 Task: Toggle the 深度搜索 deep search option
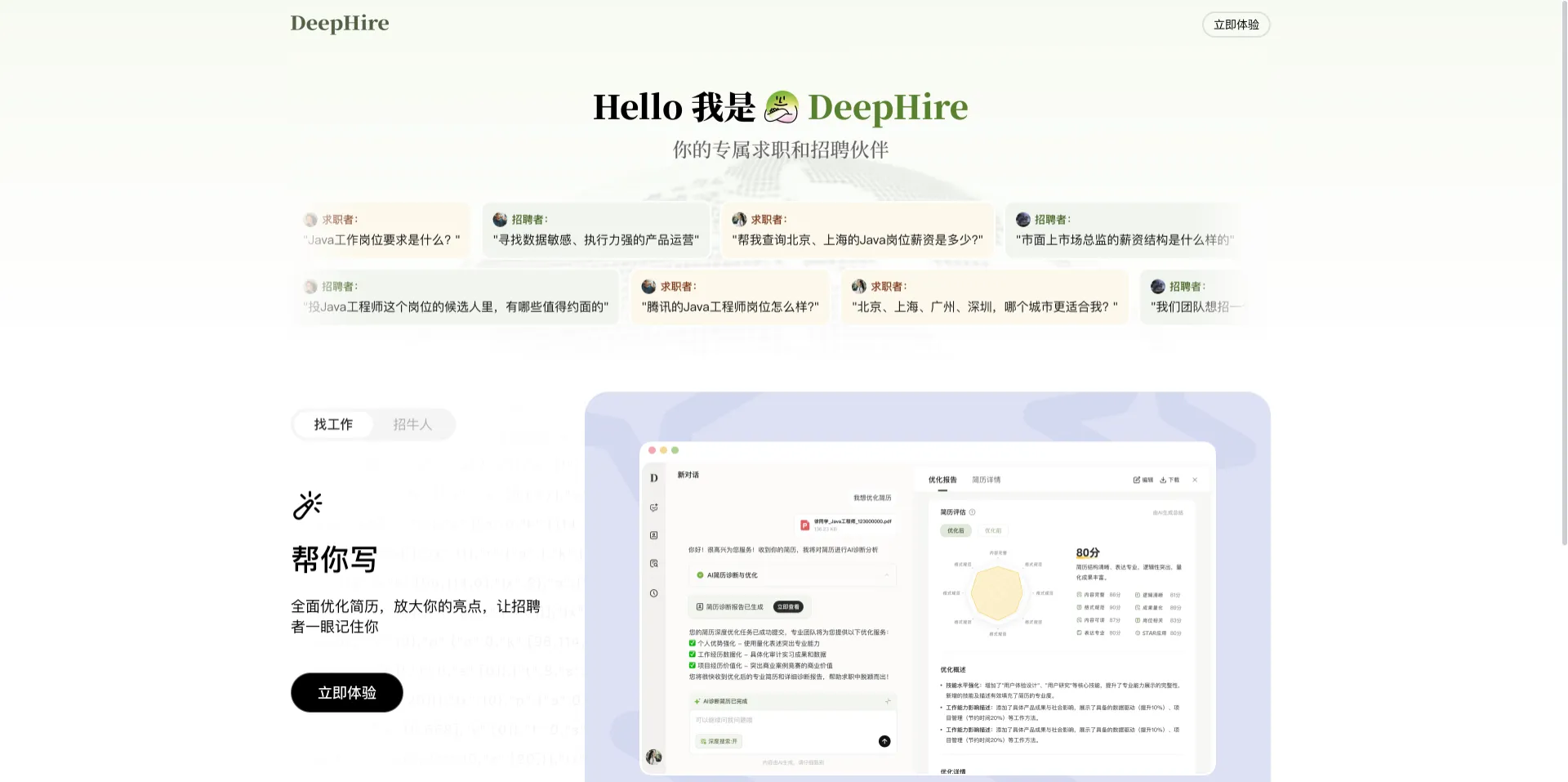point(719,741)
